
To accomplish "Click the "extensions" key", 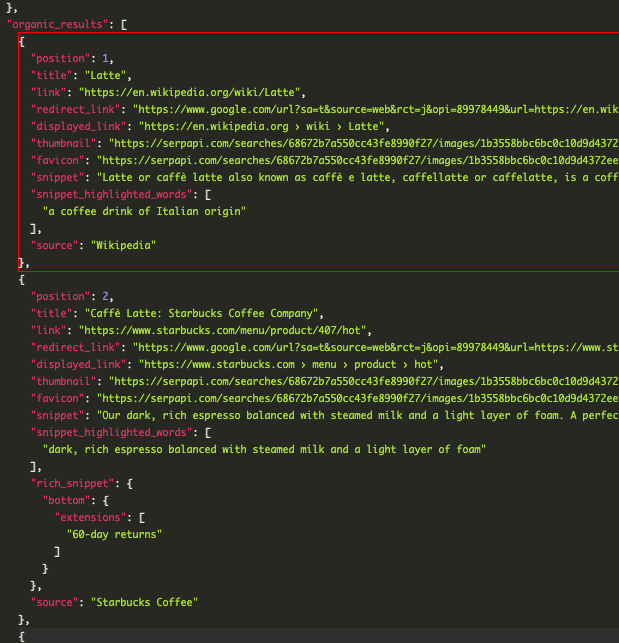I will (91, 518).
